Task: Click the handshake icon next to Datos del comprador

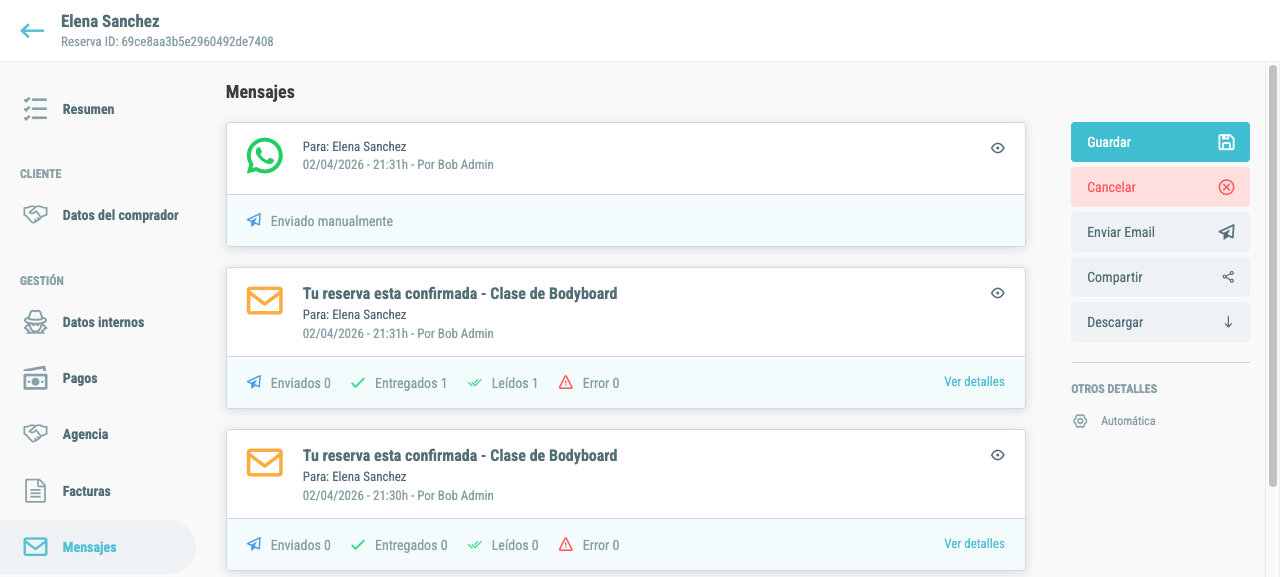Action: (35, 215)
